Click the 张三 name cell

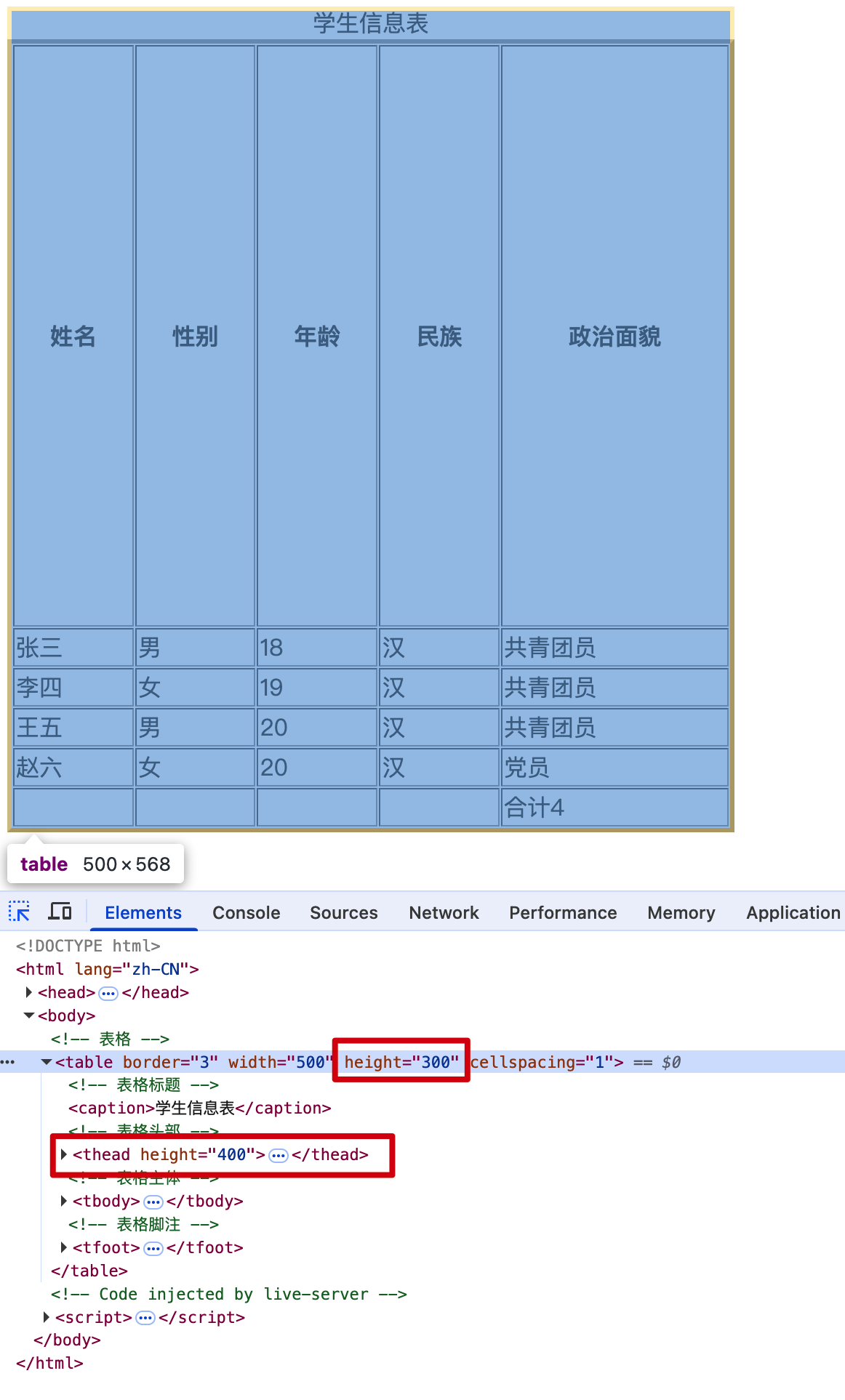click(x=73, y=648)
